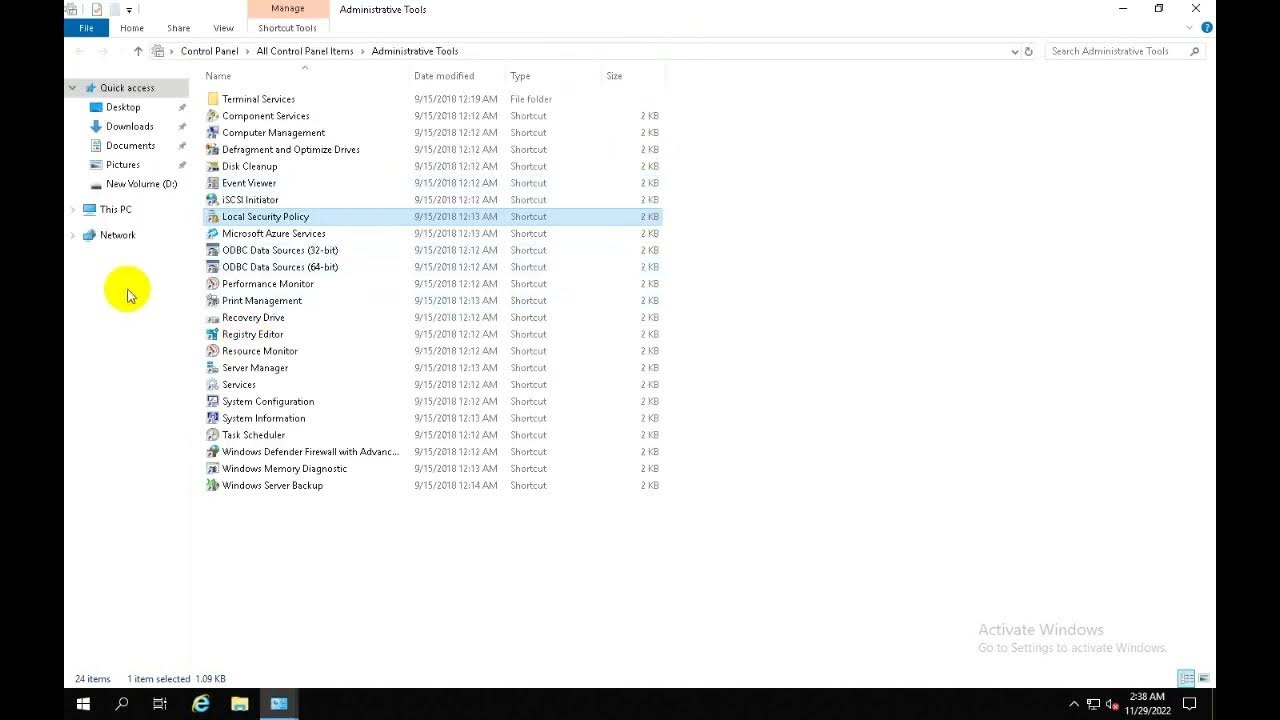The image size is (1280, 720).
Task: Select the Disk Cleanup shortcut icon
Action: click(x=212, y=166)
